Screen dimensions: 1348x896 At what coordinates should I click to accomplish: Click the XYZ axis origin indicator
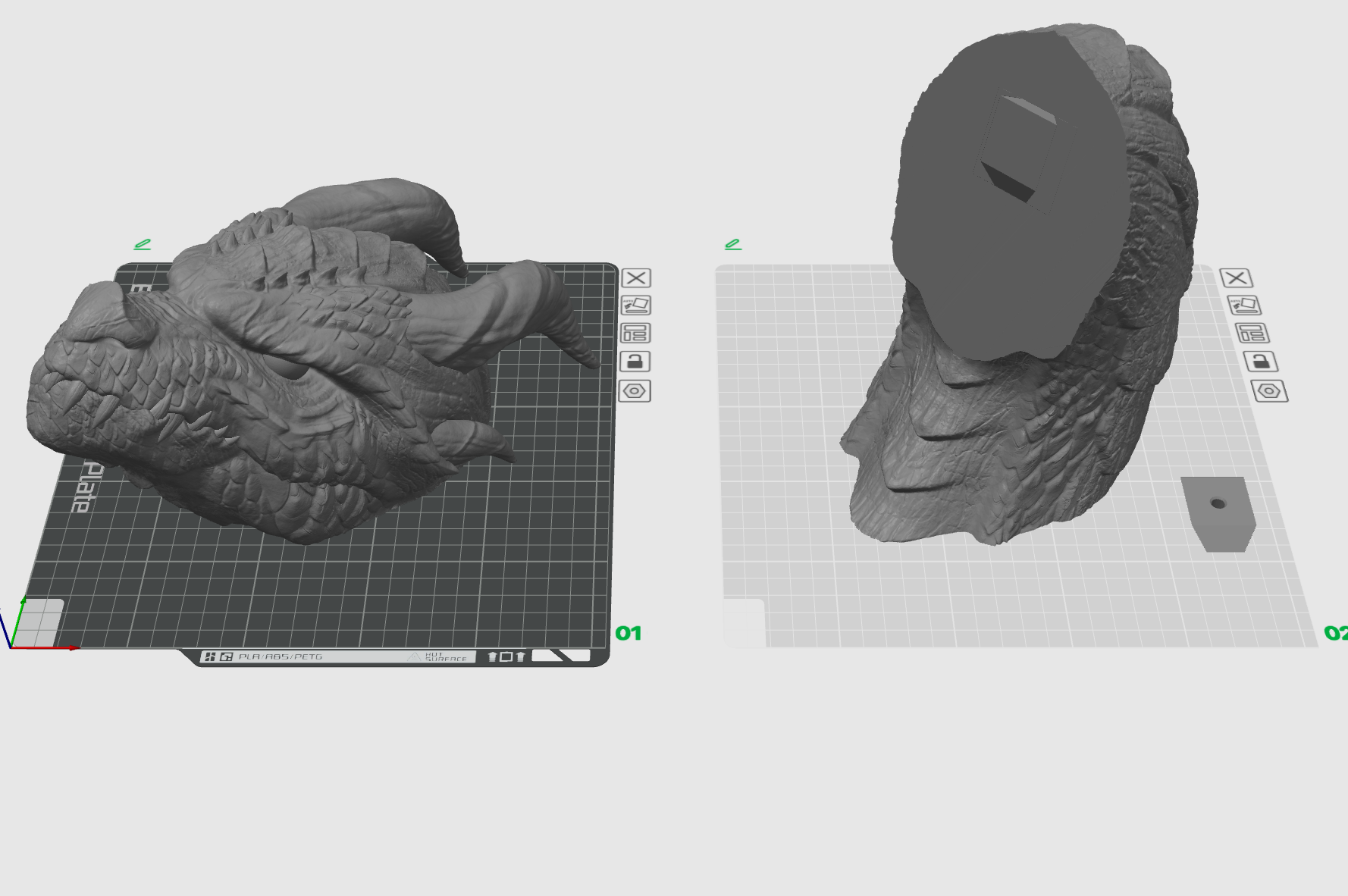11,646
